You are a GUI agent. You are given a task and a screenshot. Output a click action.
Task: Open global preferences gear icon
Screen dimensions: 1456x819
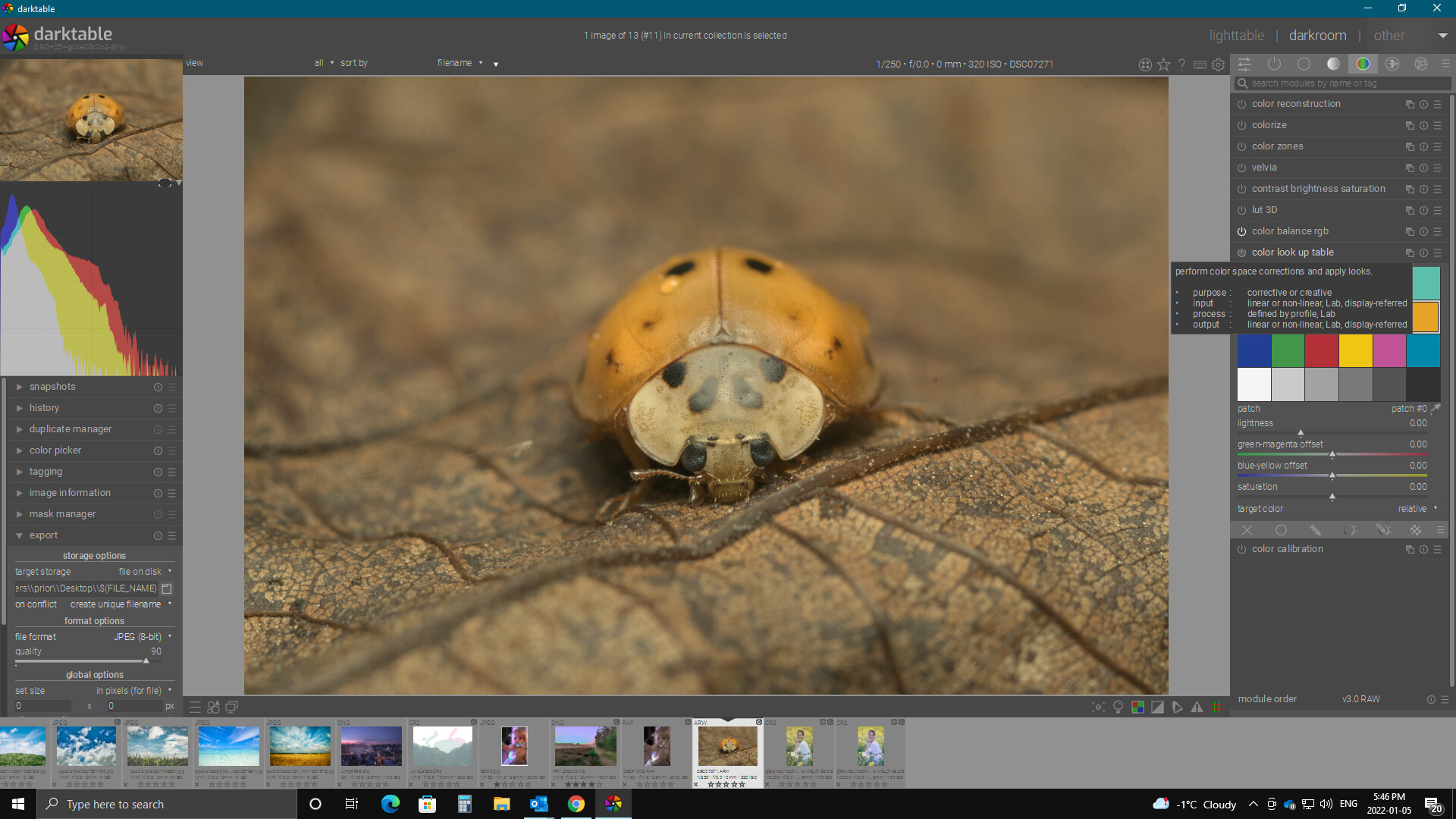coord(1218,65)
